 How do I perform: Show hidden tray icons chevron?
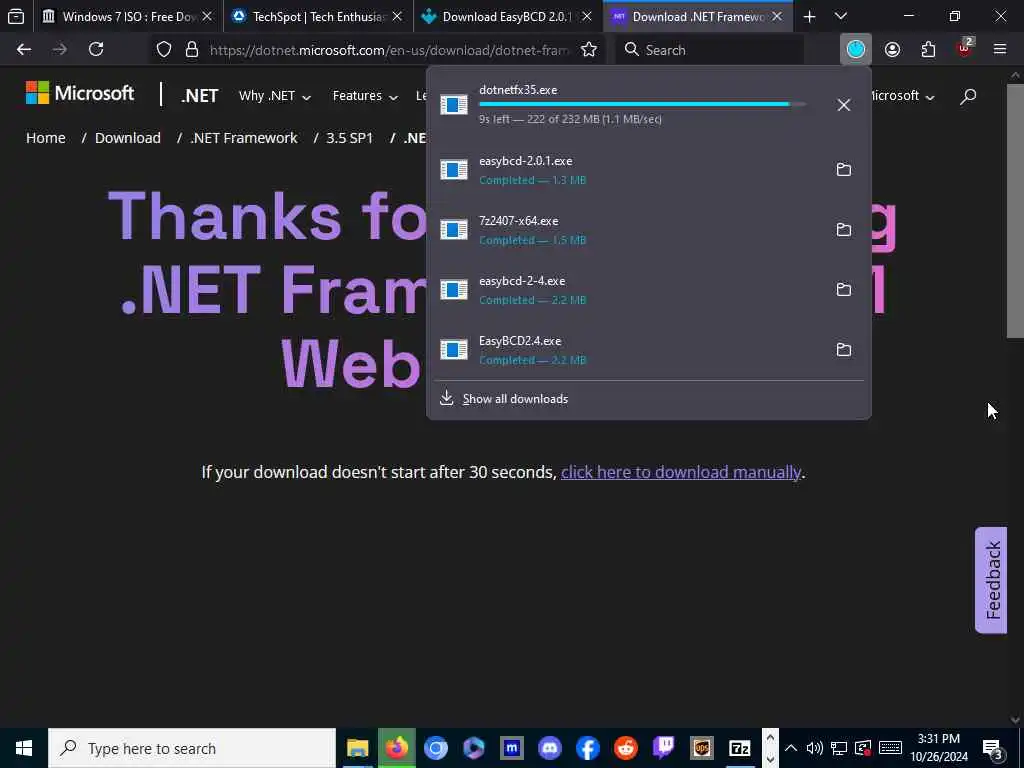(790, 748)
